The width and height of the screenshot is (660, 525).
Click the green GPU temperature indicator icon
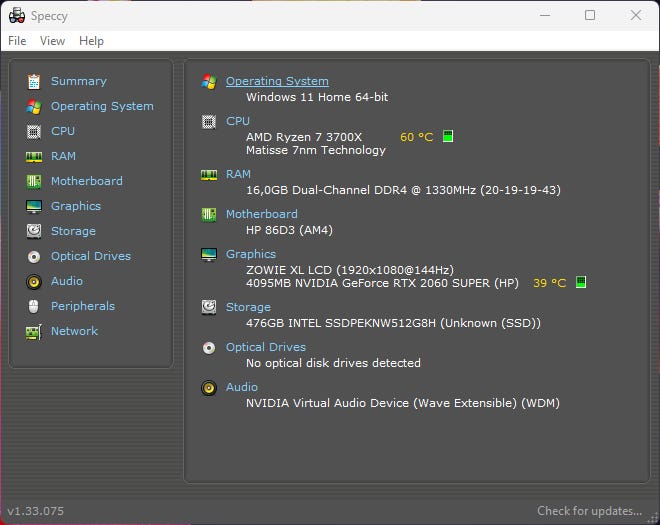[580, 282]
